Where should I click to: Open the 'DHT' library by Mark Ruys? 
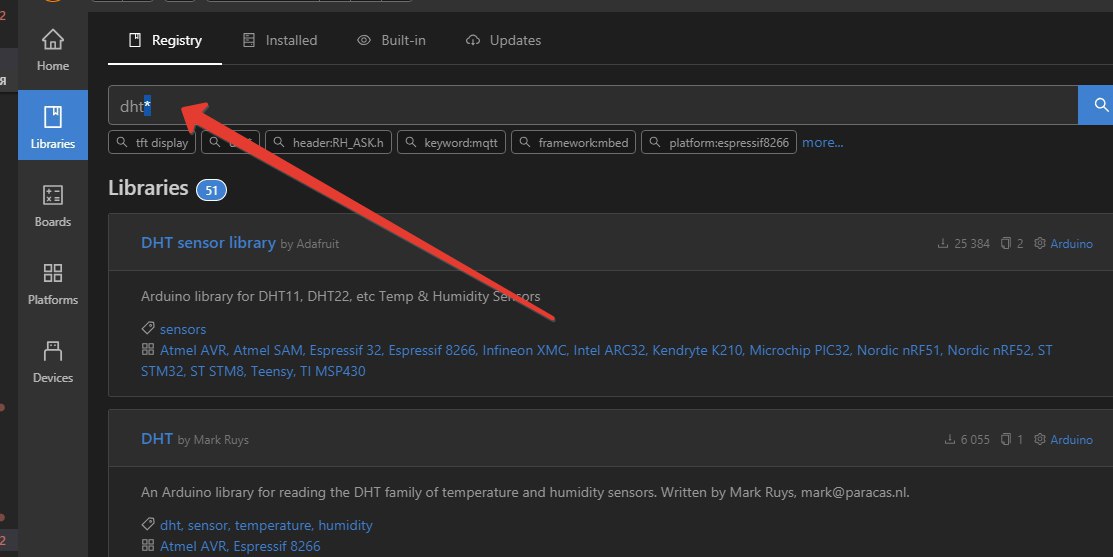tap(157, 439)
